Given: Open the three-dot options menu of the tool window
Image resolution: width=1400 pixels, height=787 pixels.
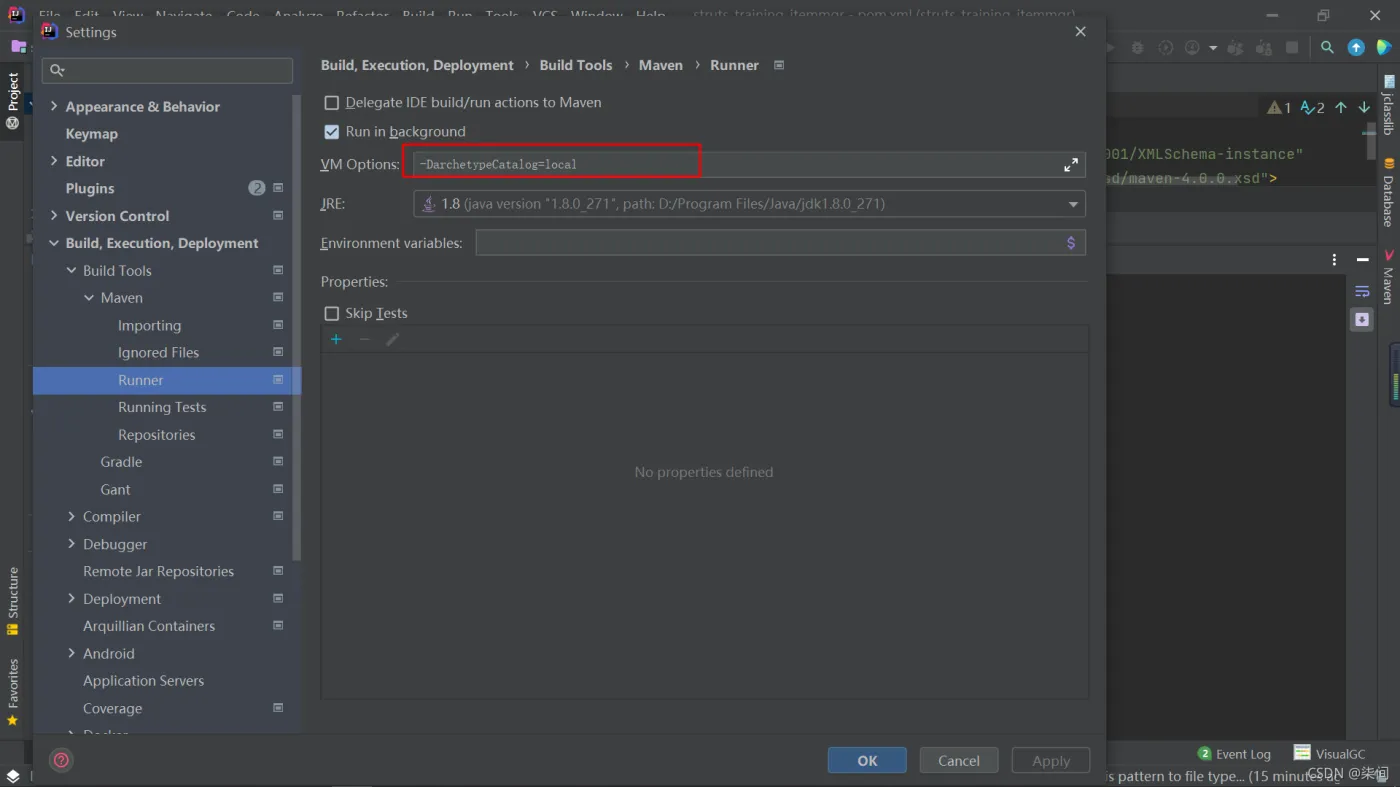Looking at the screenshot, I should 1334,260.
